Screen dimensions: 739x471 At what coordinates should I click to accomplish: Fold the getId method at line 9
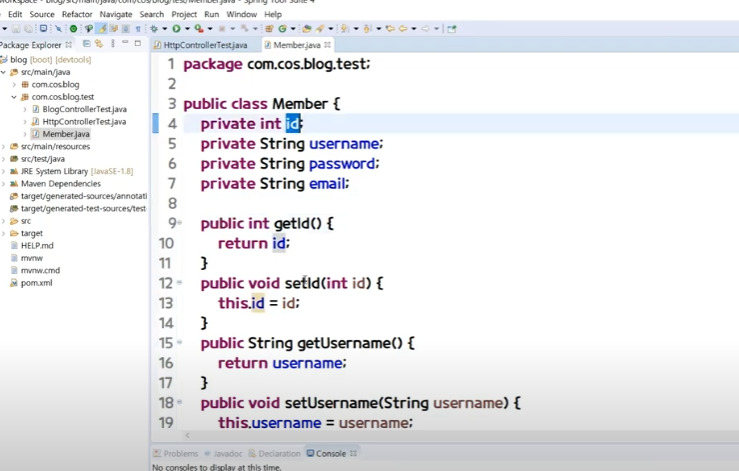(180, 223)
